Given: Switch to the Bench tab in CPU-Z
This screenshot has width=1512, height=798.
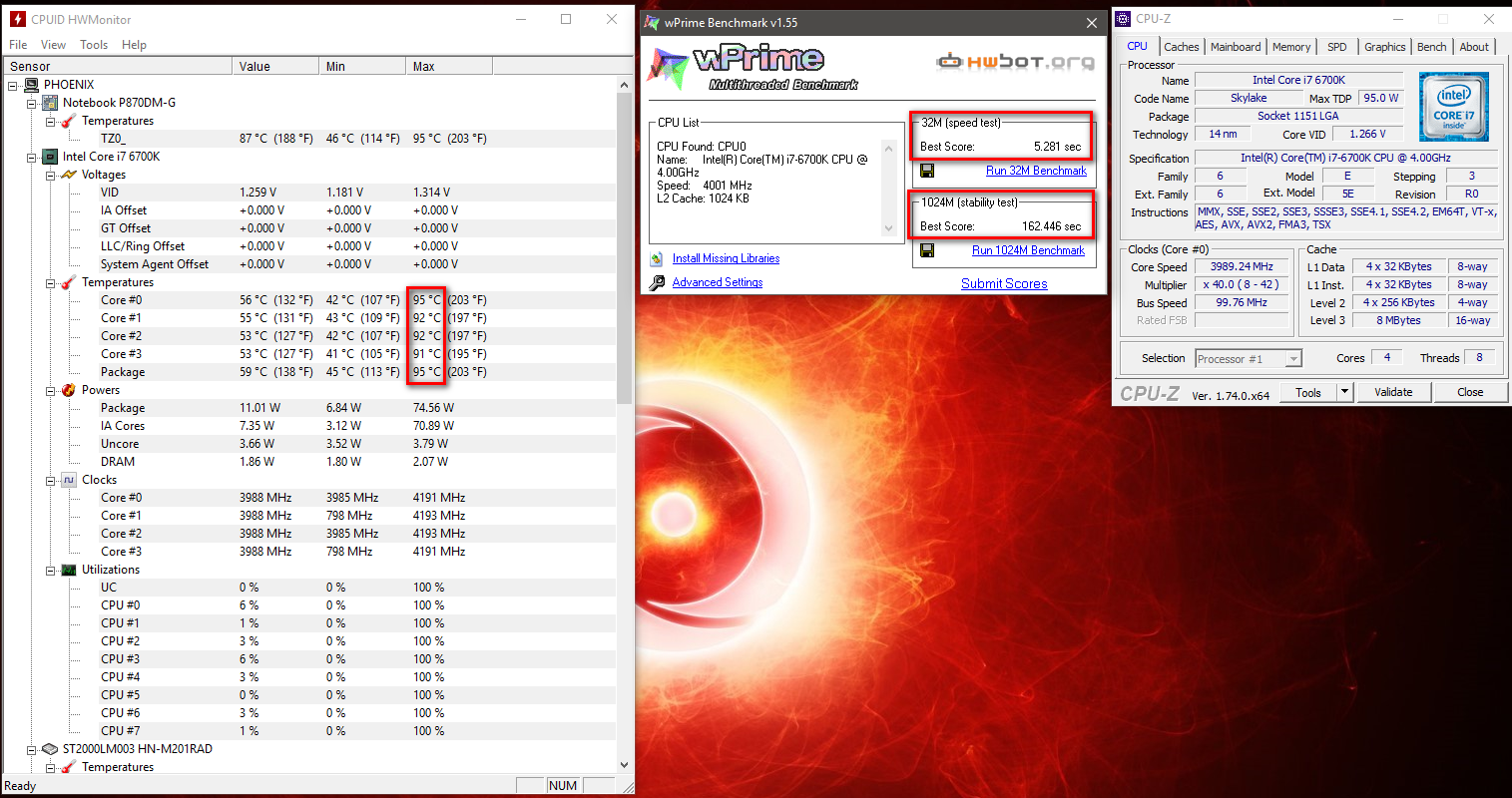Looking at the screenshot, I should pyautogui.click(x=1432, y=47).
